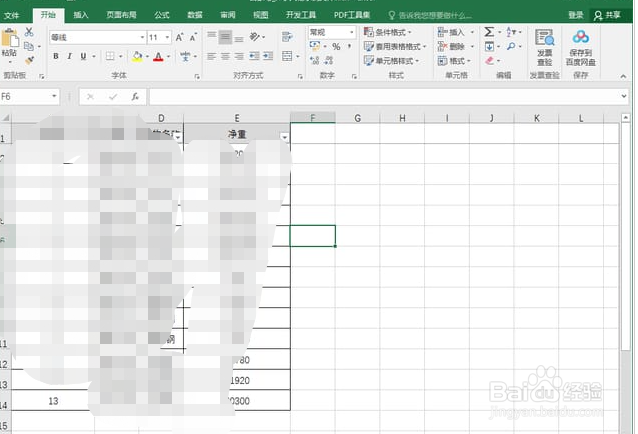Image resolution: width=638 pixels, height=434 pixels.
Task: Click the bottom align icon
Action: point(239,37)
